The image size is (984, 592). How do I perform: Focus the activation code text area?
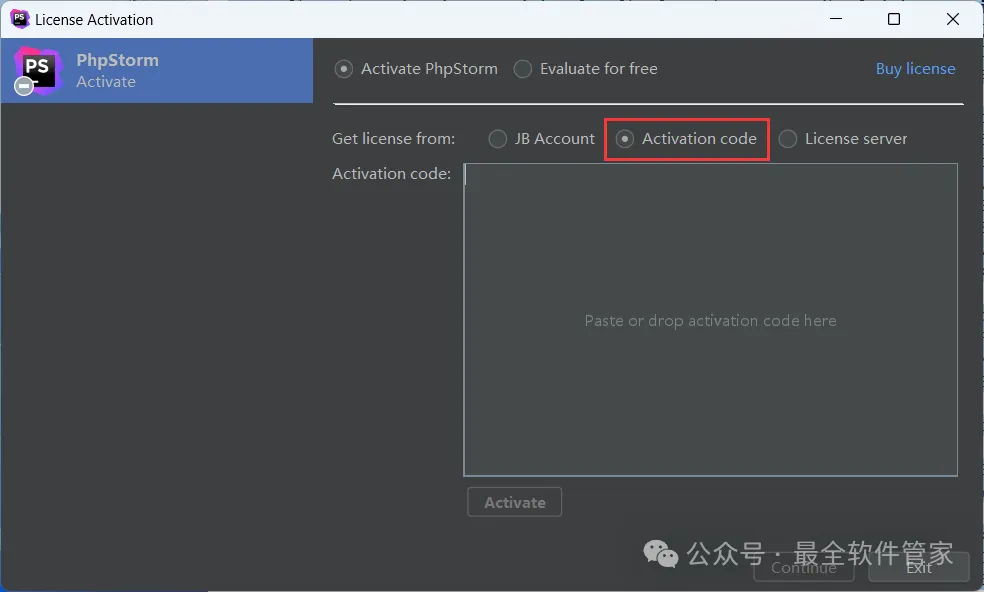click(x=710, y=320)
